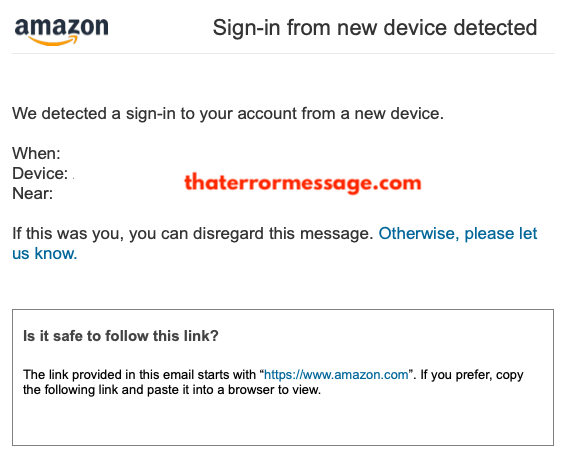Select the 'Sign-in from new device detected' heading
The width and height of the screenshot is (565, 461).
pyautogui.click(x=375, y=28)
